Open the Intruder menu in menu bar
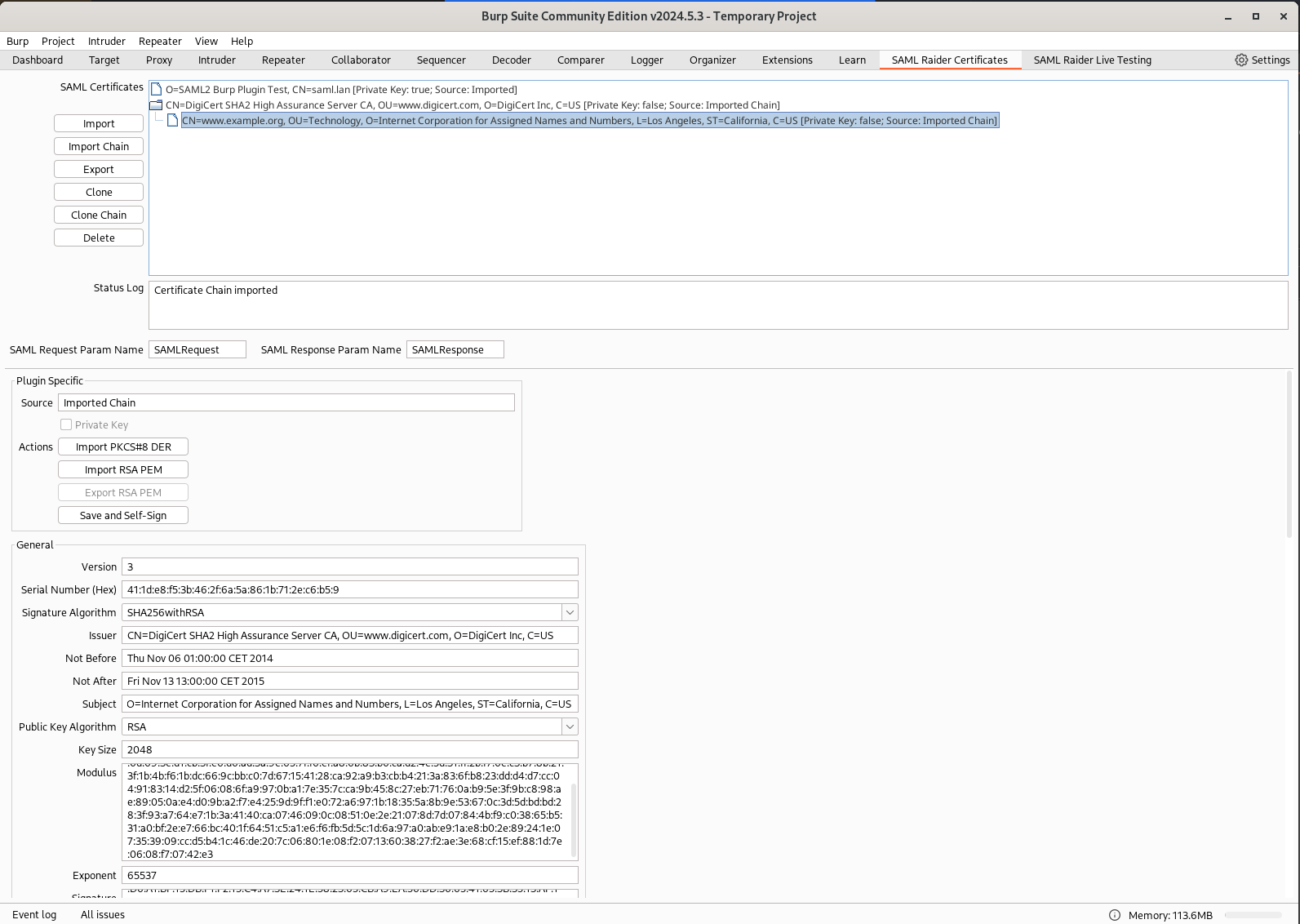This screenshot has height=924, width=1300. pos(107,41)
